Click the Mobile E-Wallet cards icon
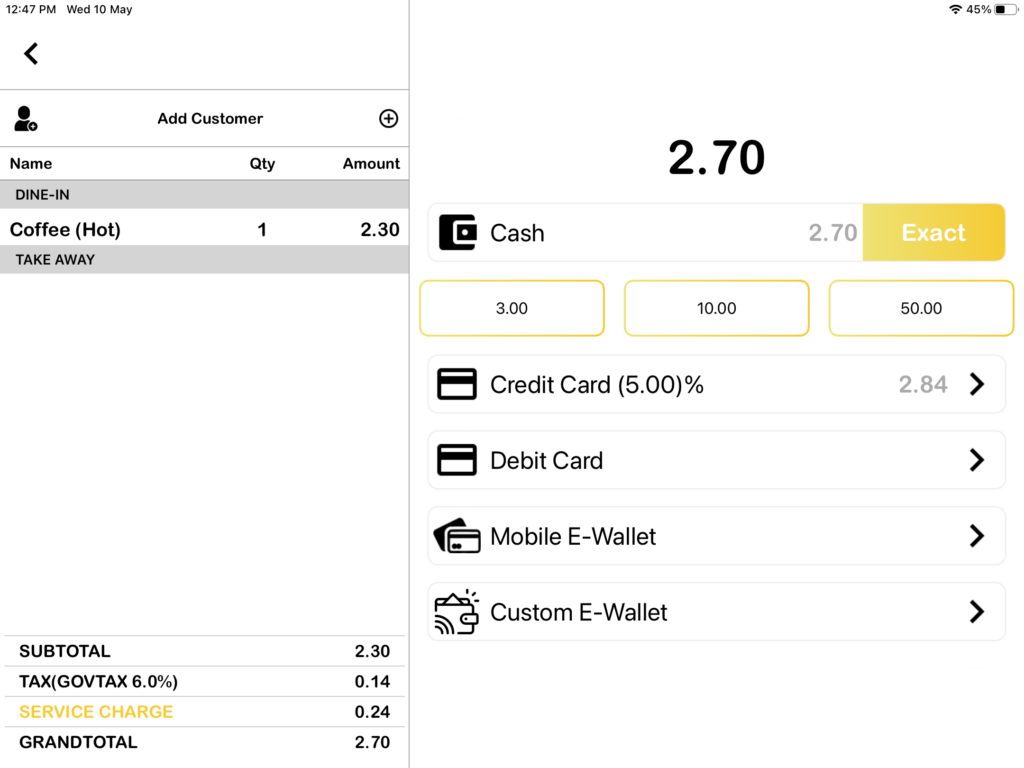 457,537
